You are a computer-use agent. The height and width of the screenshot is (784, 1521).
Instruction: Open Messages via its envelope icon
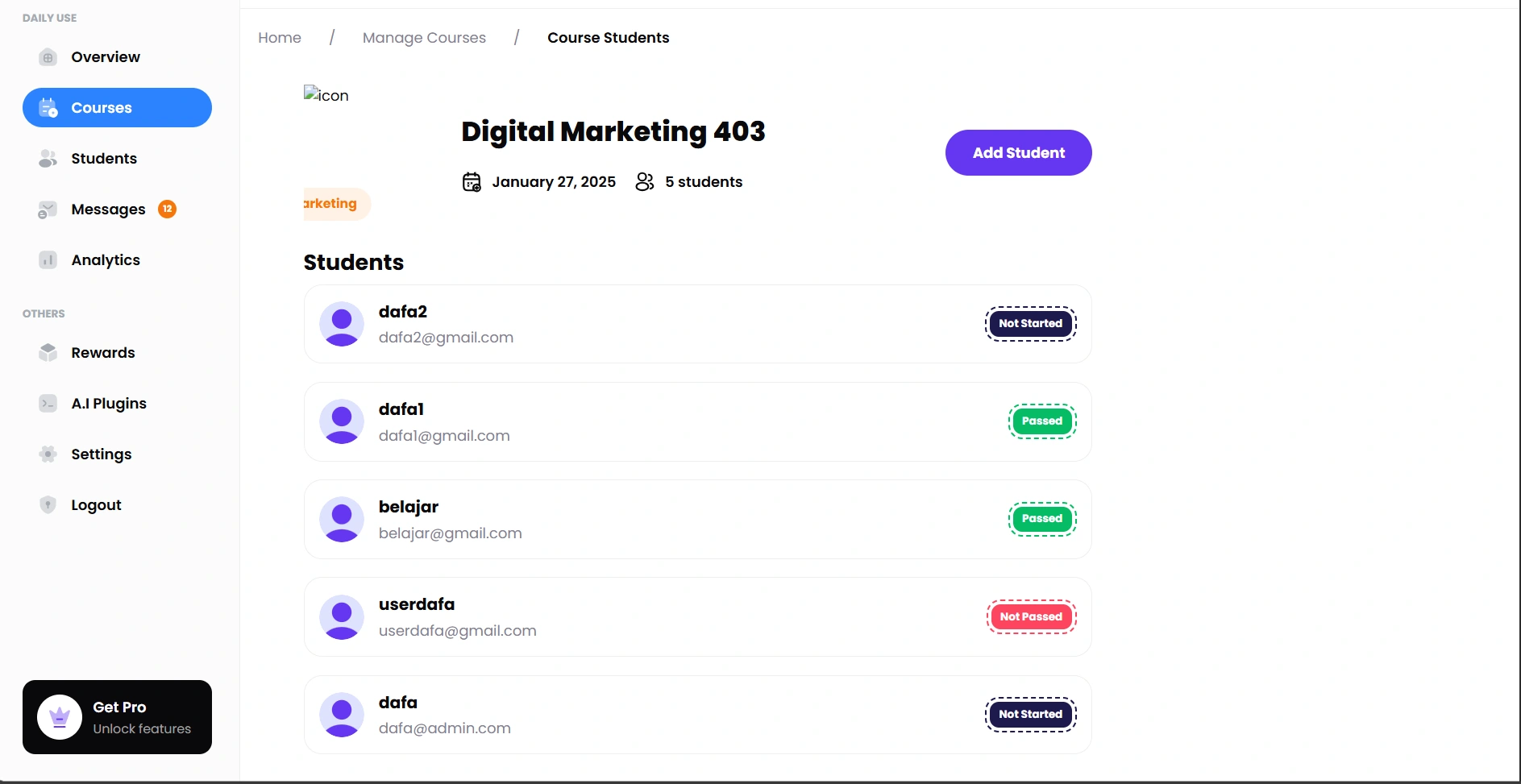click(48, 209)
